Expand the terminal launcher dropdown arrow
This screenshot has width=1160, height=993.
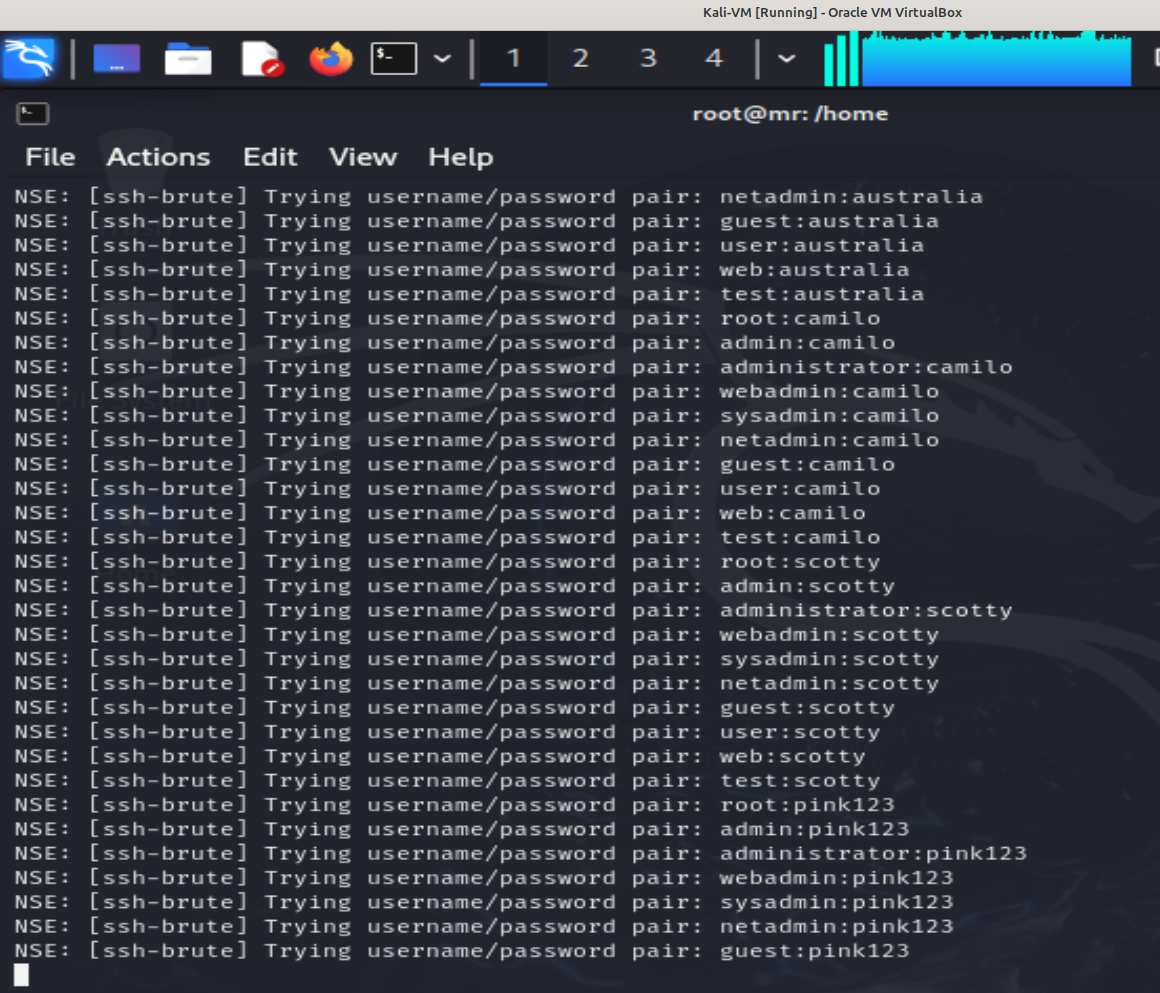coord(442,58)
